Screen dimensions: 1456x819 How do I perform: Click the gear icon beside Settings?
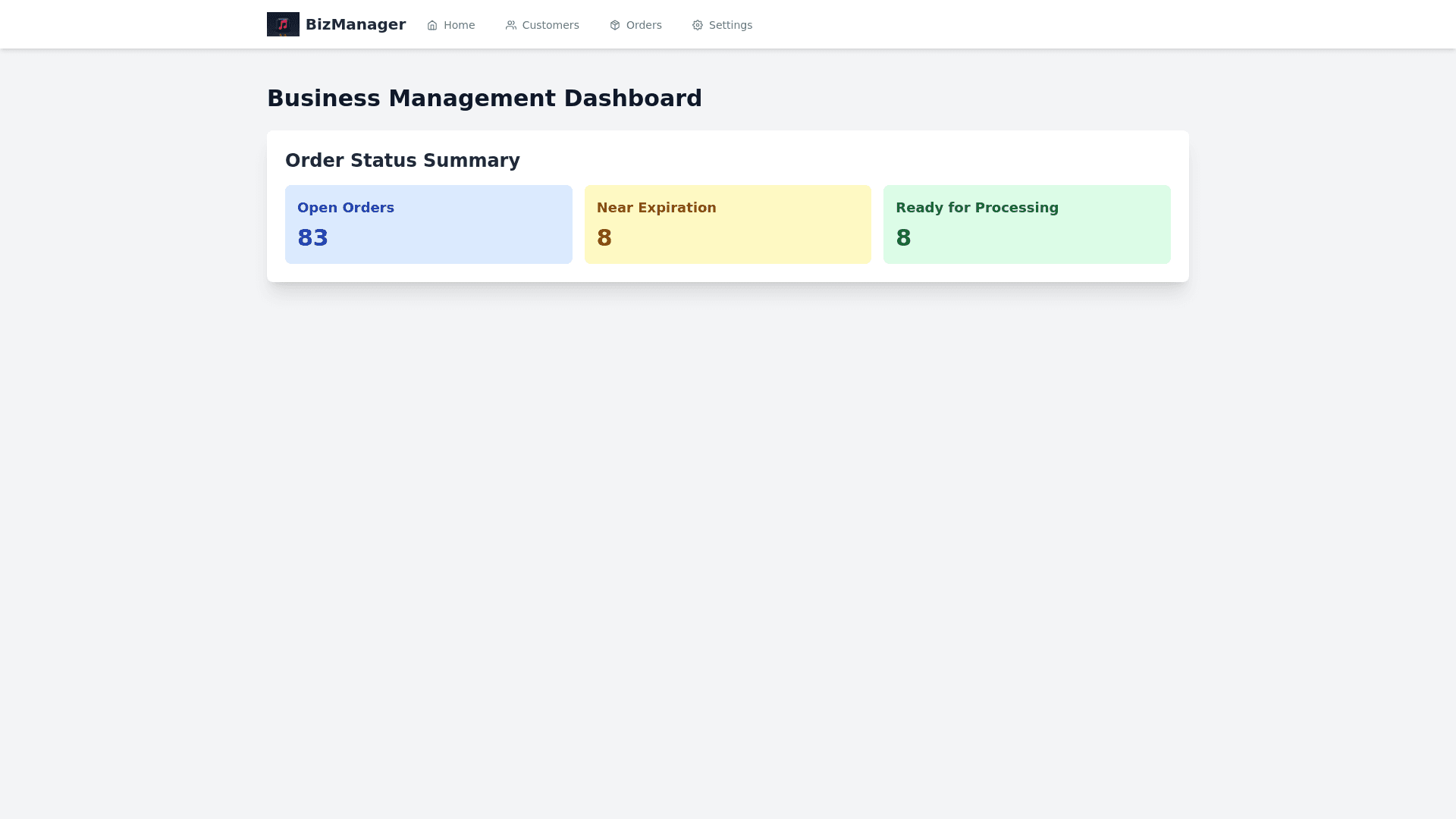point(698,25)
